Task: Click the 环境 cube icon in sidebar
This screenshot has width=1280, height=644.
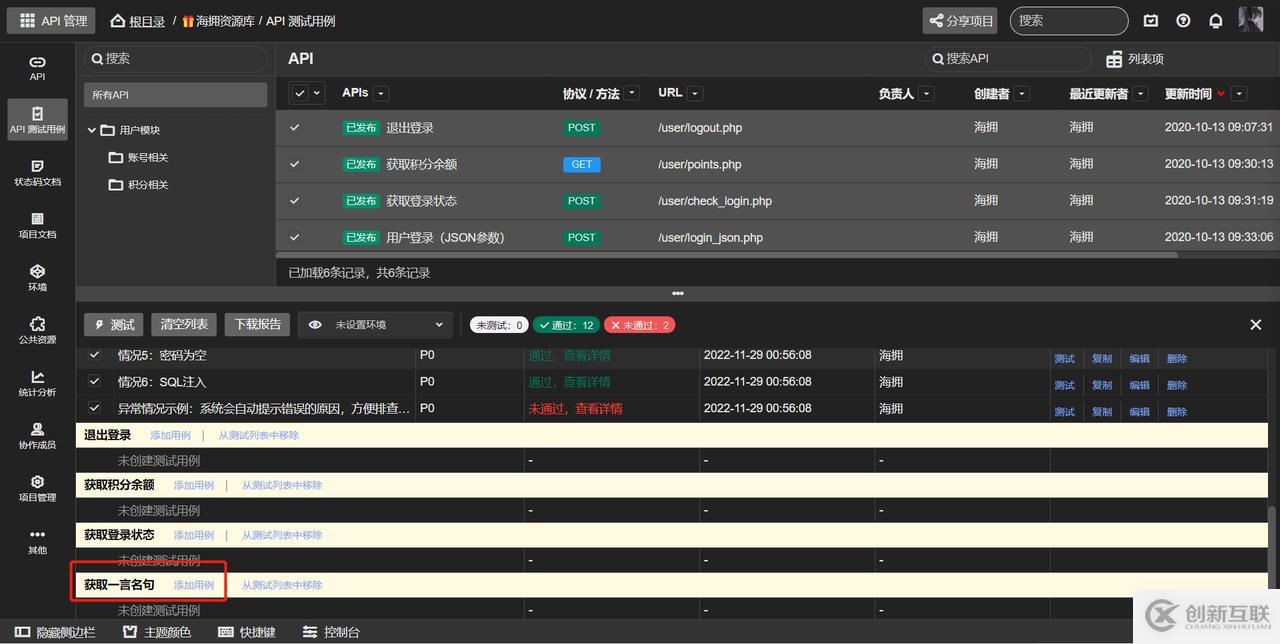Action: 37,272
